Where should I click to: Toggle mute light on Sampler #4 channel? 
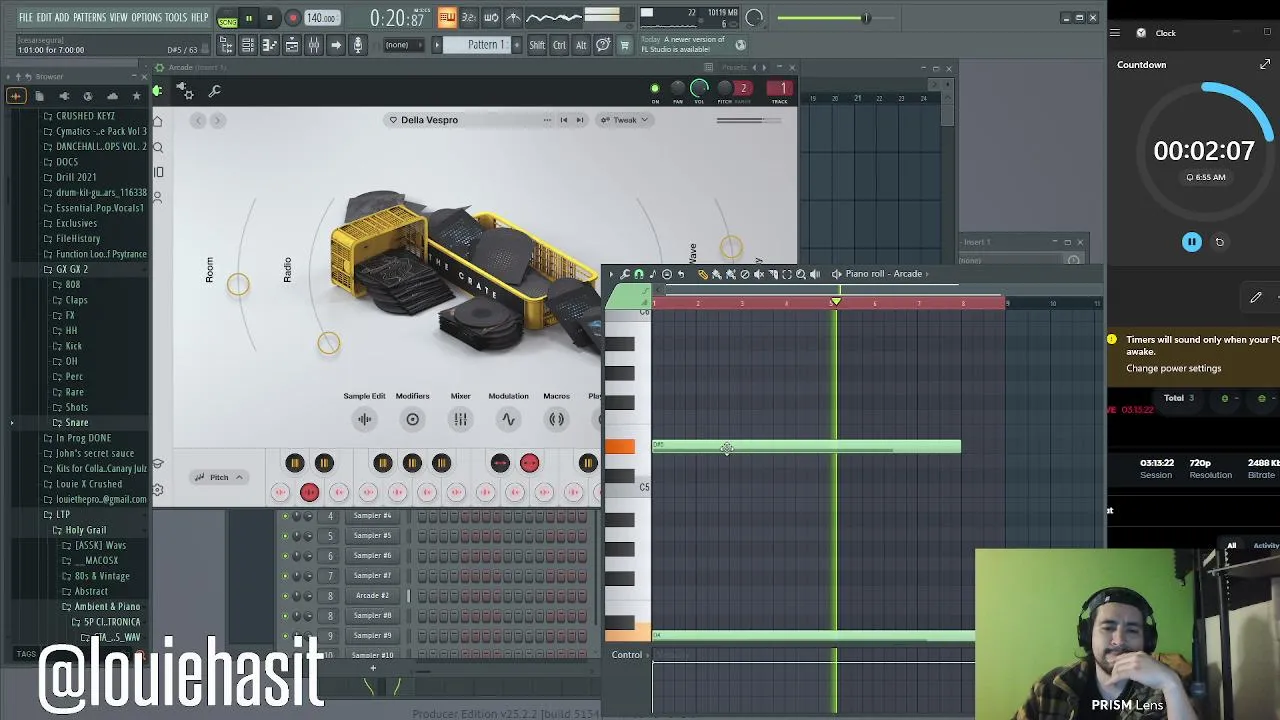coord(285,516)
